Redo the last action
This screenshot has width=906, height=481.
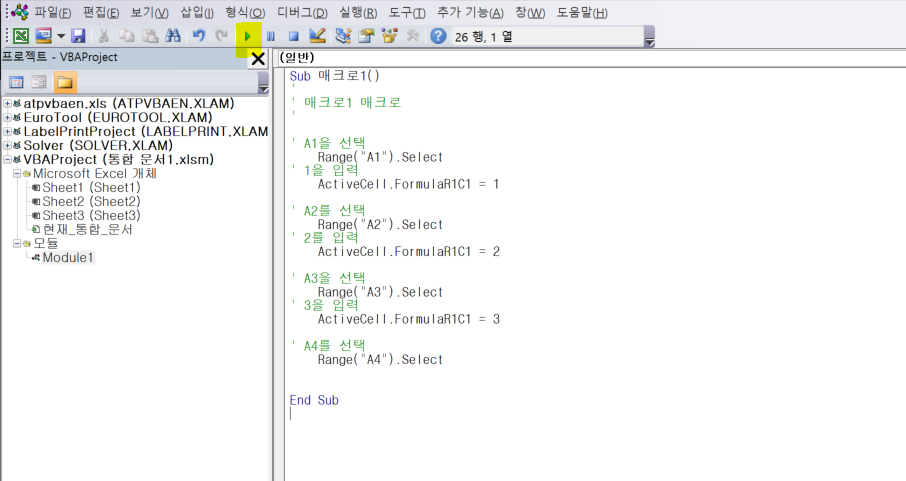[221, 36]
